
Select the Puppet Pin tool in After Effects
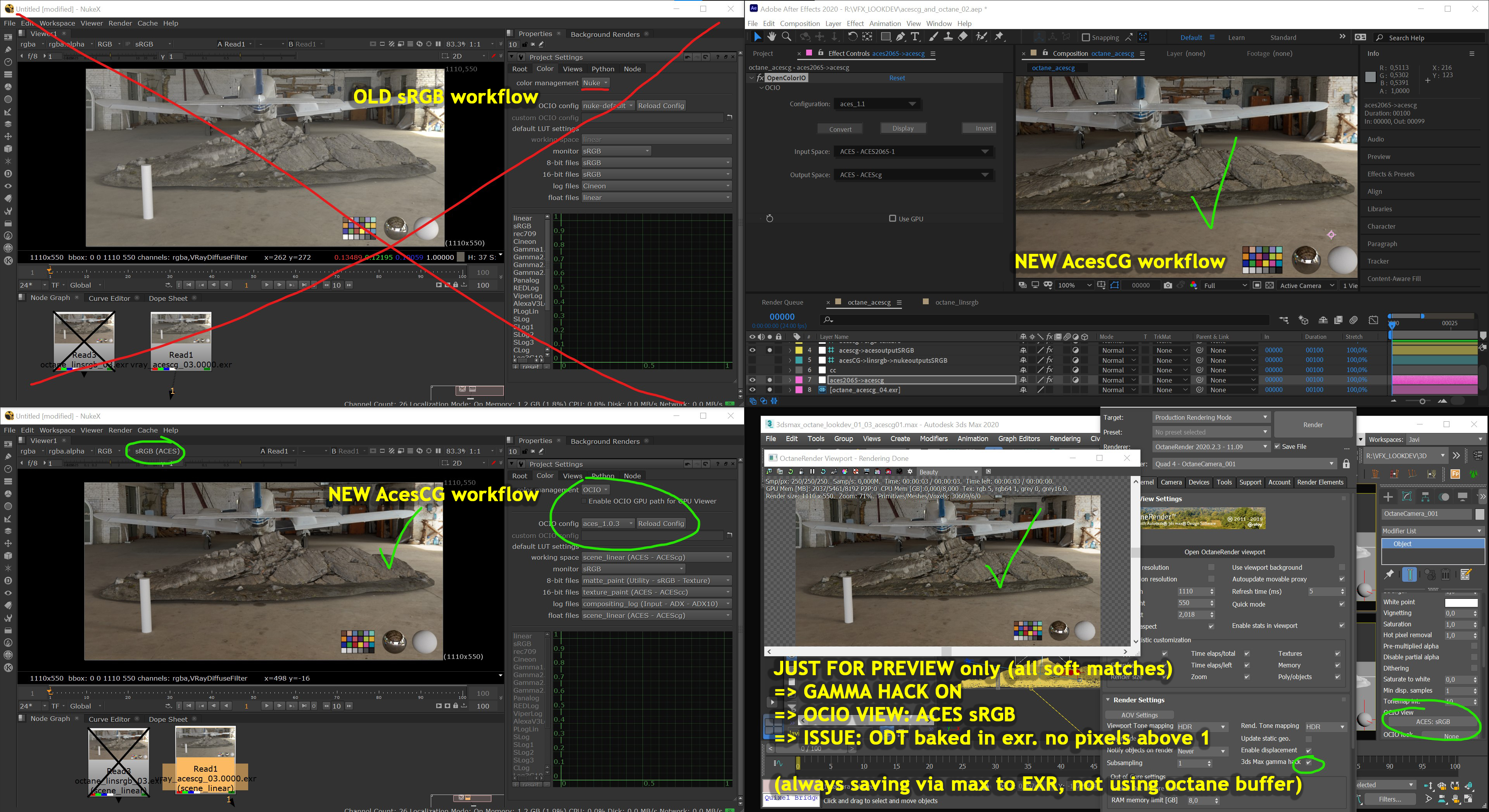(999, 37)
